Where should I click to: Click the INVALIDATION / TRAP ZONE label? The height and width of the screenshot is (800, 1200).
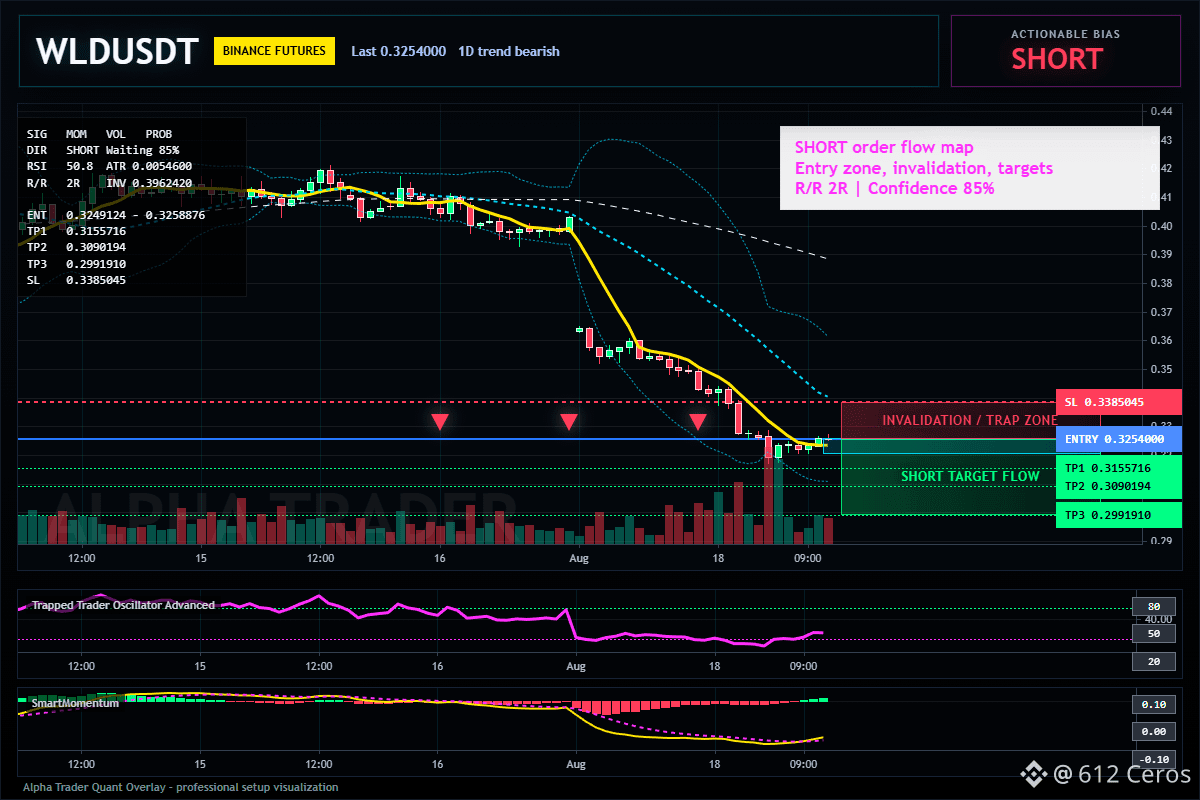point(970,421)
